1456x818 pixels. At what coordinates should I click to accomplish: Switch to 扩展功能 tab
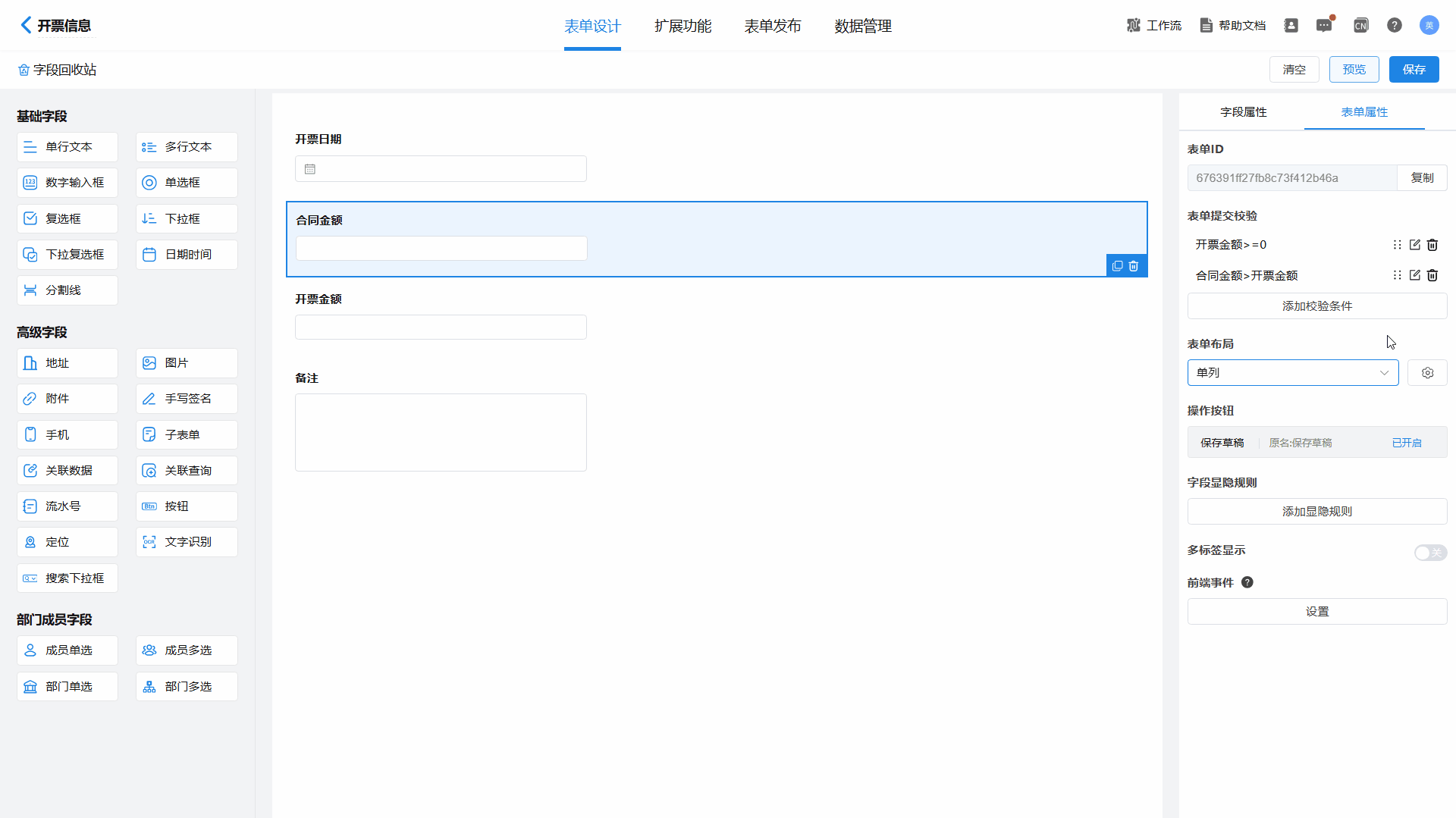tap(682, 27)
